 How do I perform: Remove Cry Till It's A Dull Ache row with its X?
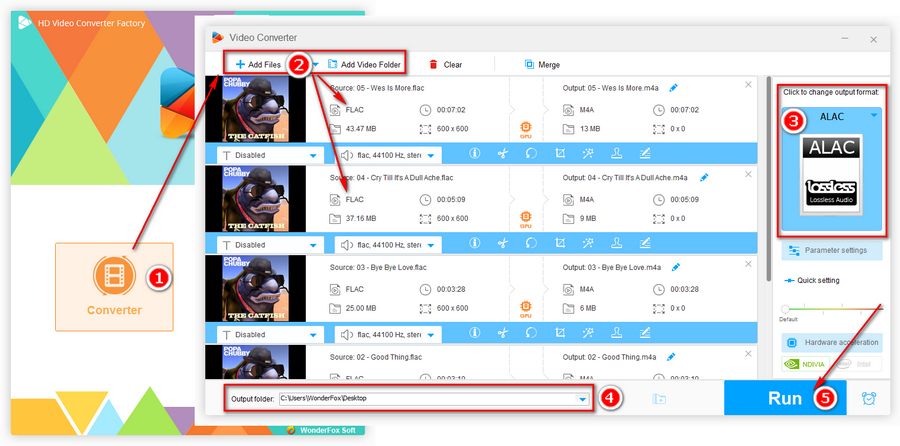(x=748, y=174)
